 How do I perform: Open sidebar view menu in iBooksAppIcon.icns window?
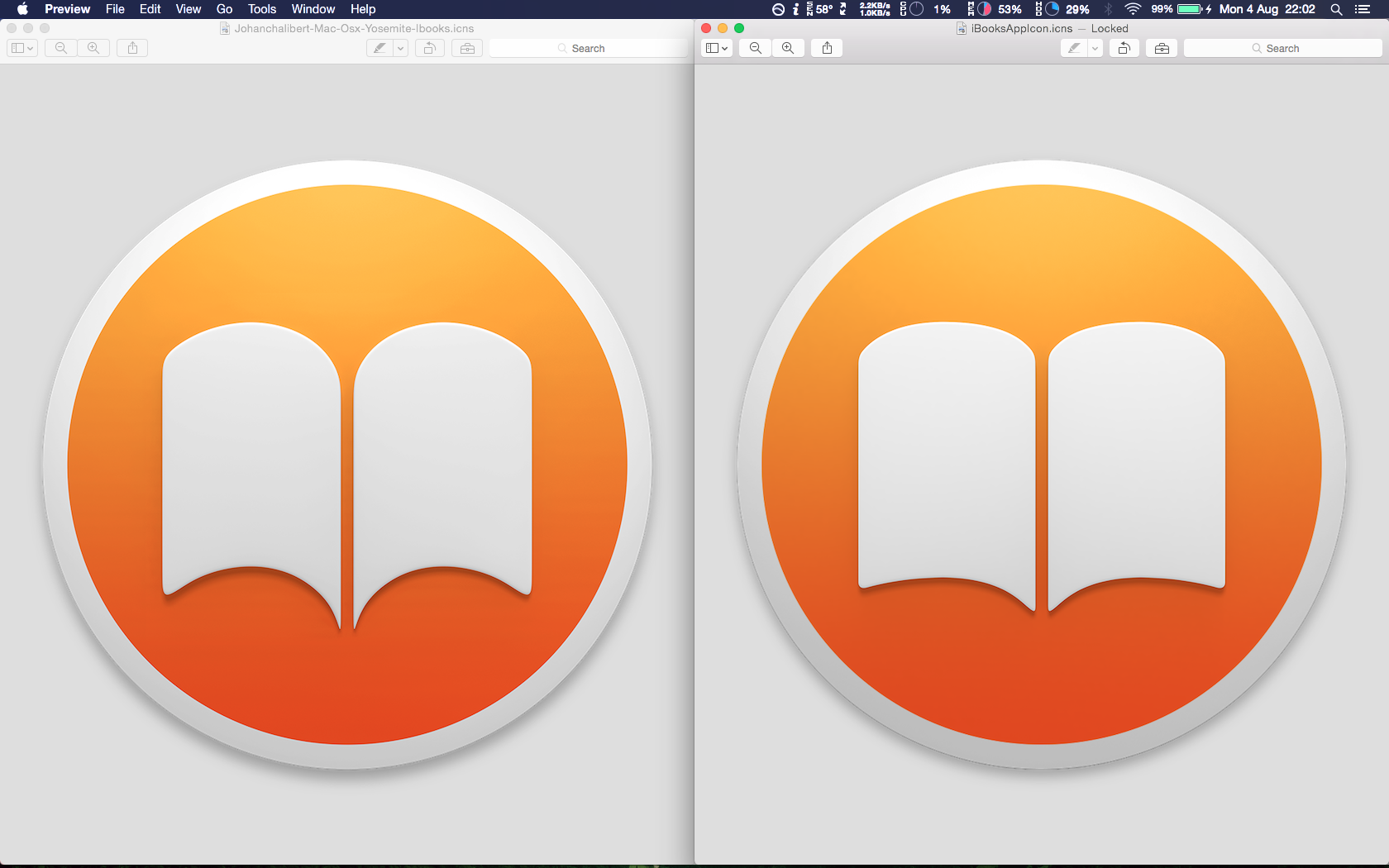717,48
